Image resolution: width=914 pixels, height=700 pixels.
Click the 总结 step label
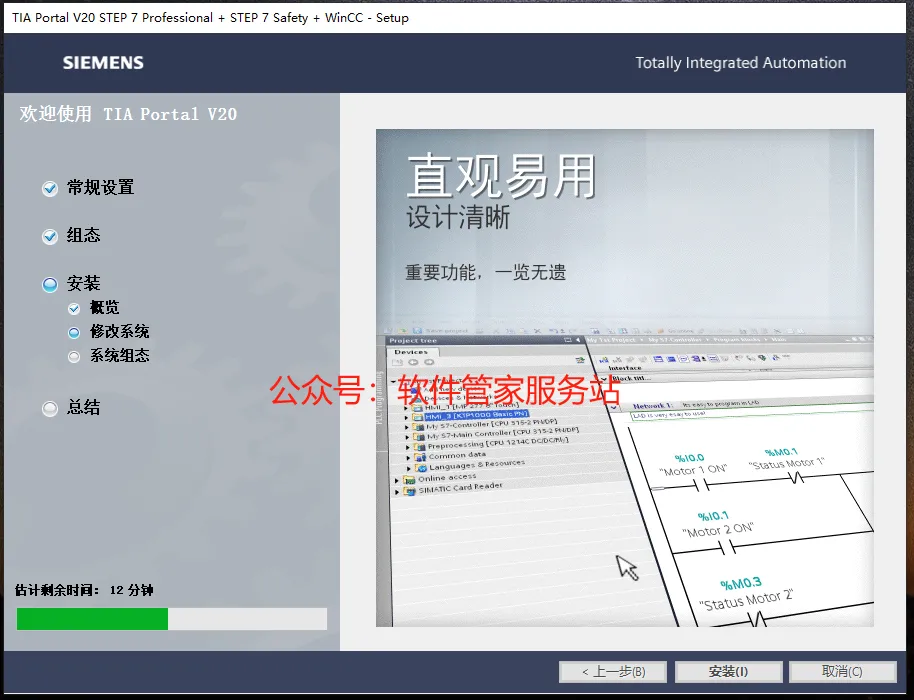(x=83, y=407)
